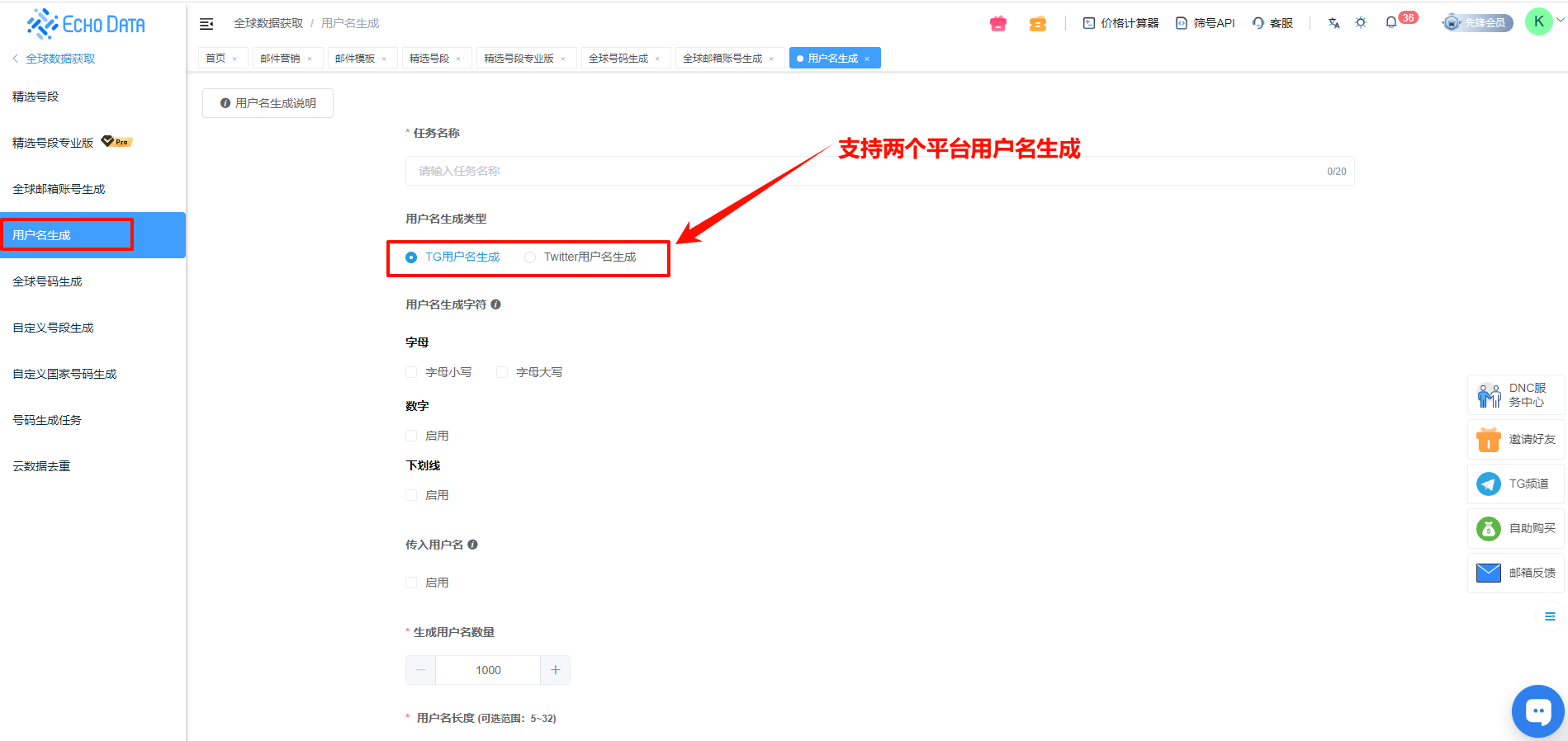Check the 字母大写 checkbox
This screenshot has height=741, width=1568.
(502, 372)
